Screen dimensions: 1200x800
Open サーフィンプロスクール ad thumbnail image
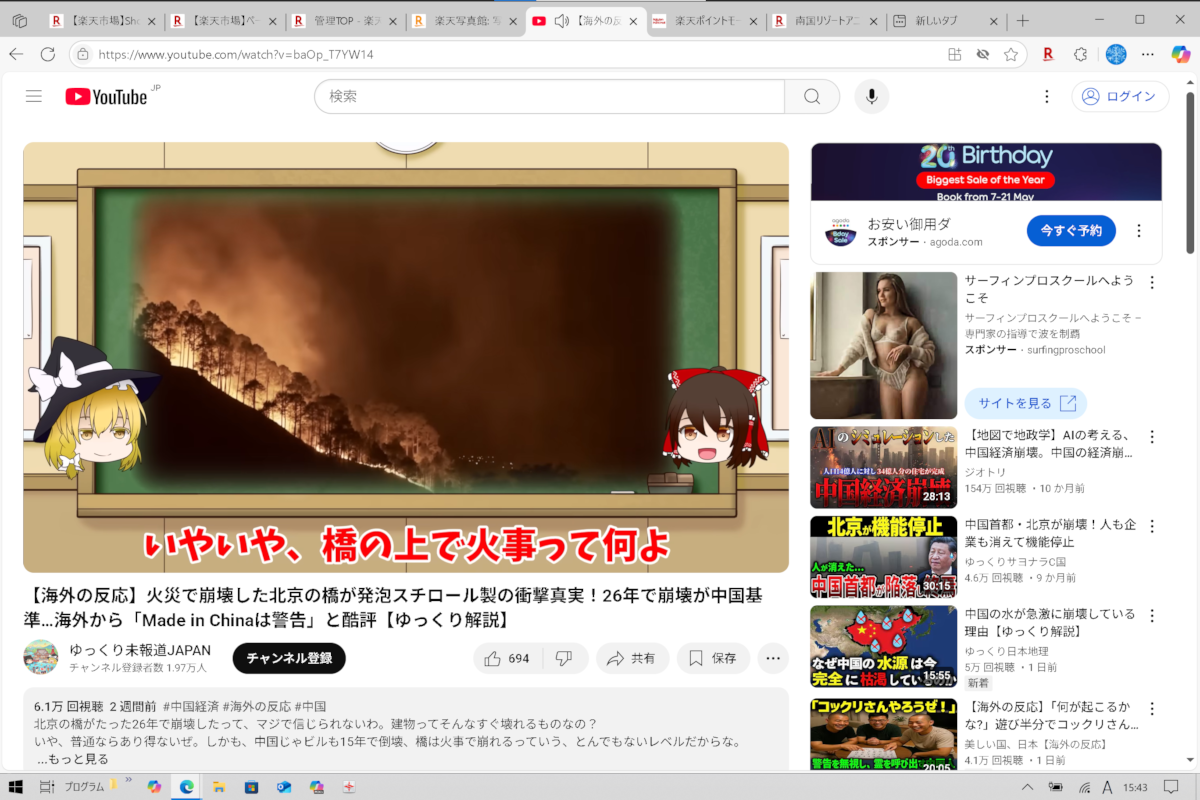(x=883, y=345)
